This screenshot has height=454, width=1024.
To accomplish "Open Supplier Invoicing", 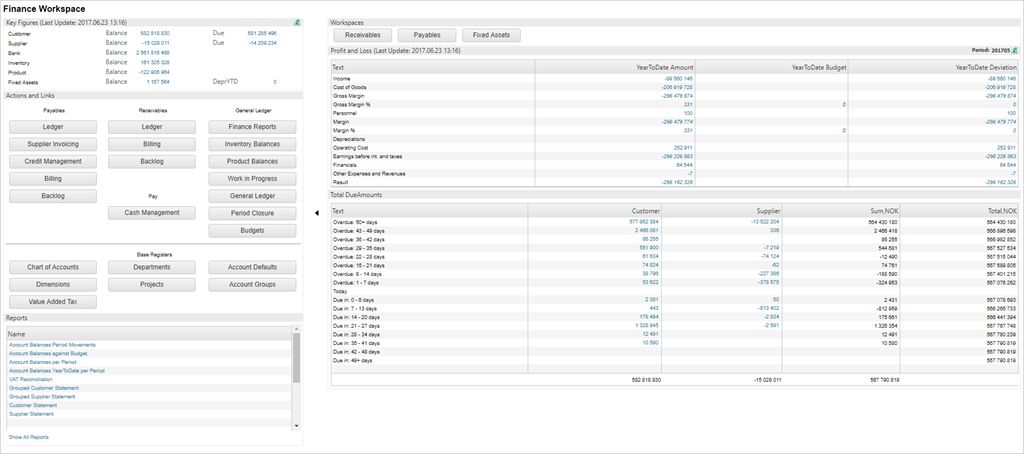I will pyautogui.click(x=53, y=144).
